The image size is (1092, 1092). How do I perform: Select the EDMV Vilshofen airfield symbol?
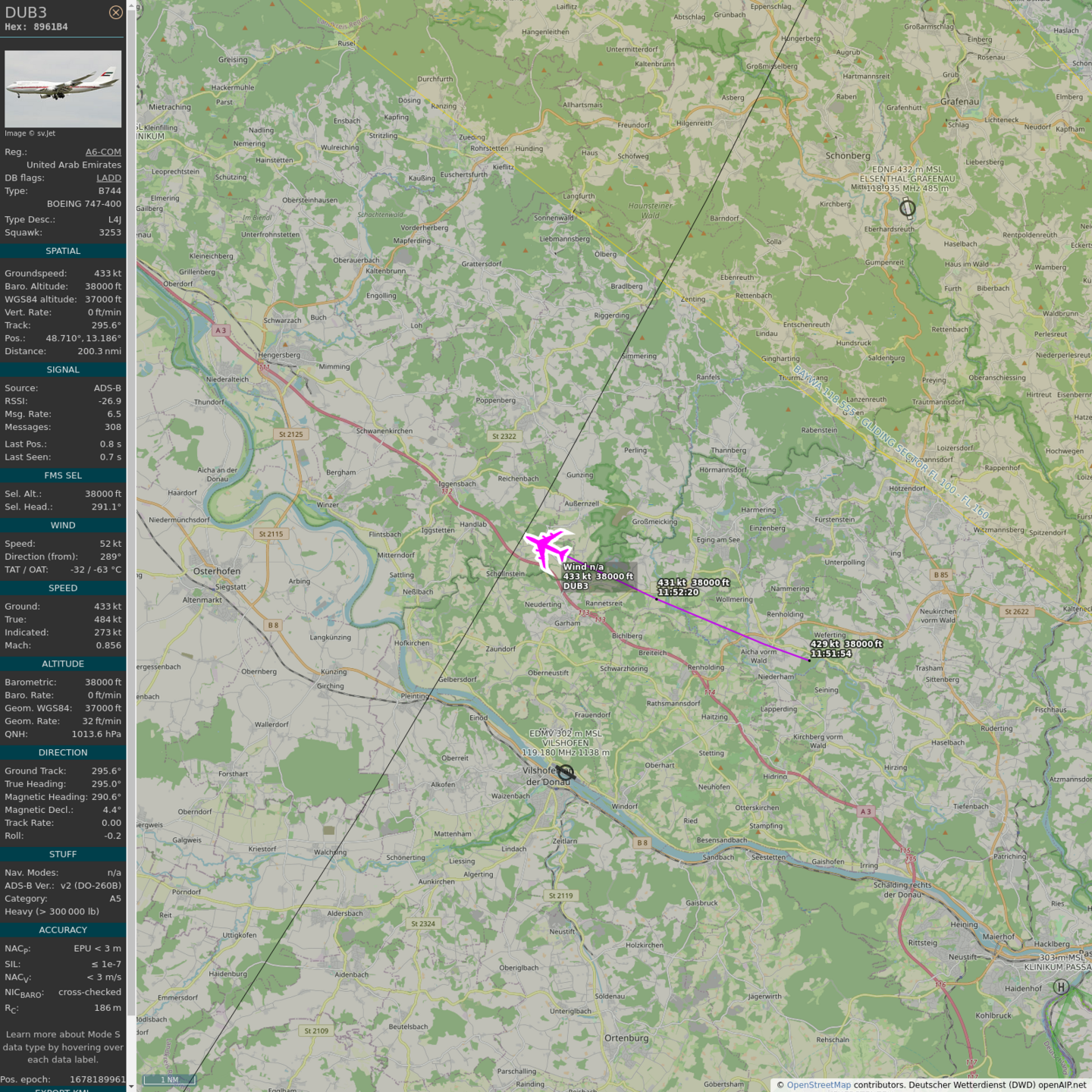(566, 772)
